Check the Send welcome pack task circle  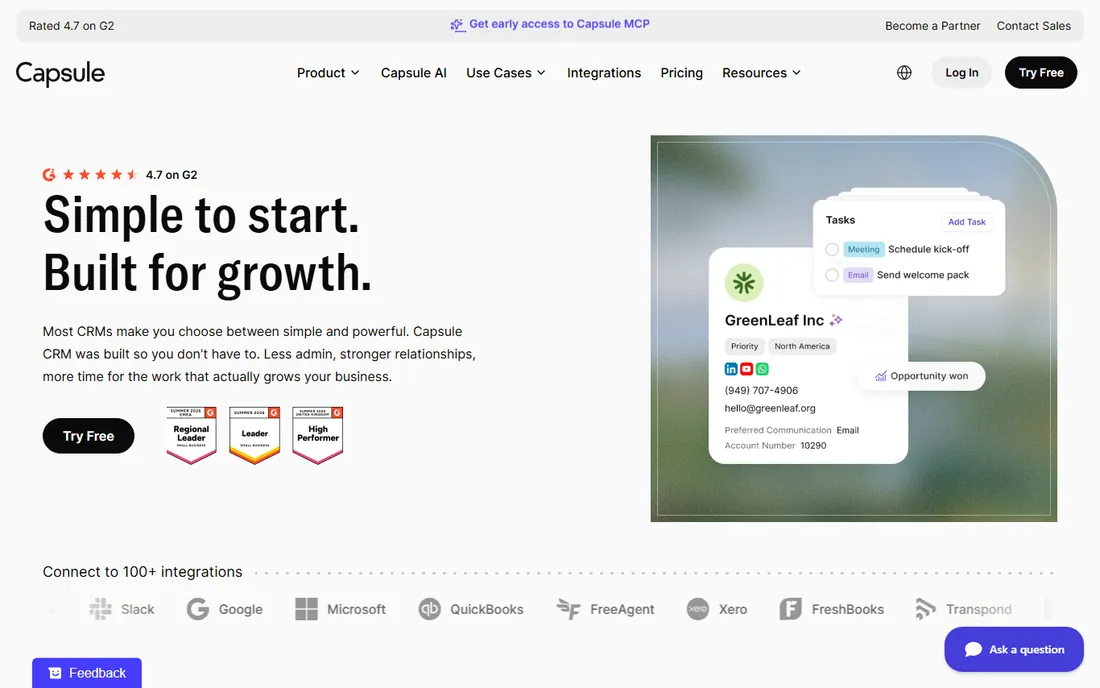click(x=832, y=275)
